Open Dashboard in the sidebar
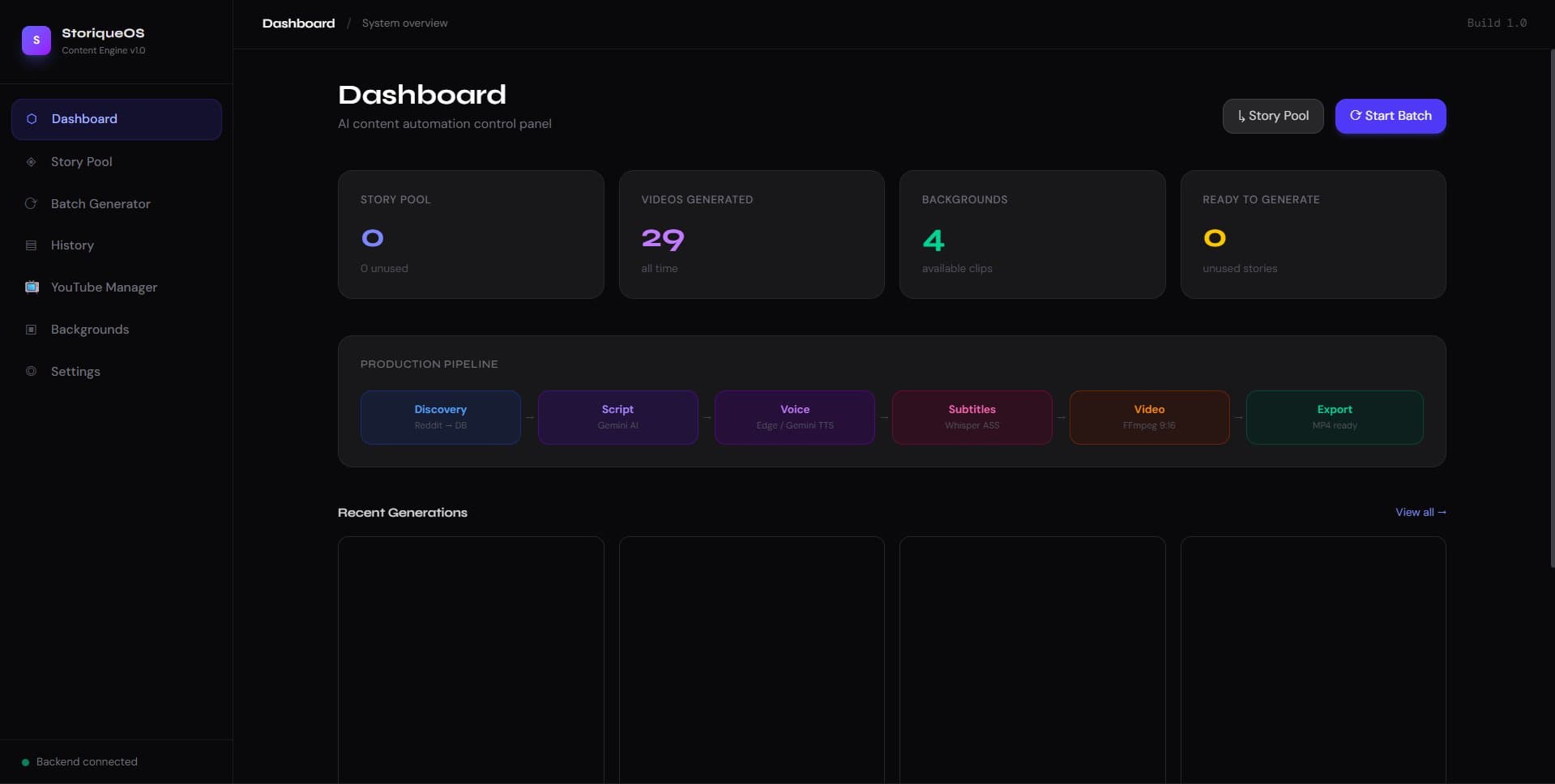1555x784 pixels. point(117,119)
